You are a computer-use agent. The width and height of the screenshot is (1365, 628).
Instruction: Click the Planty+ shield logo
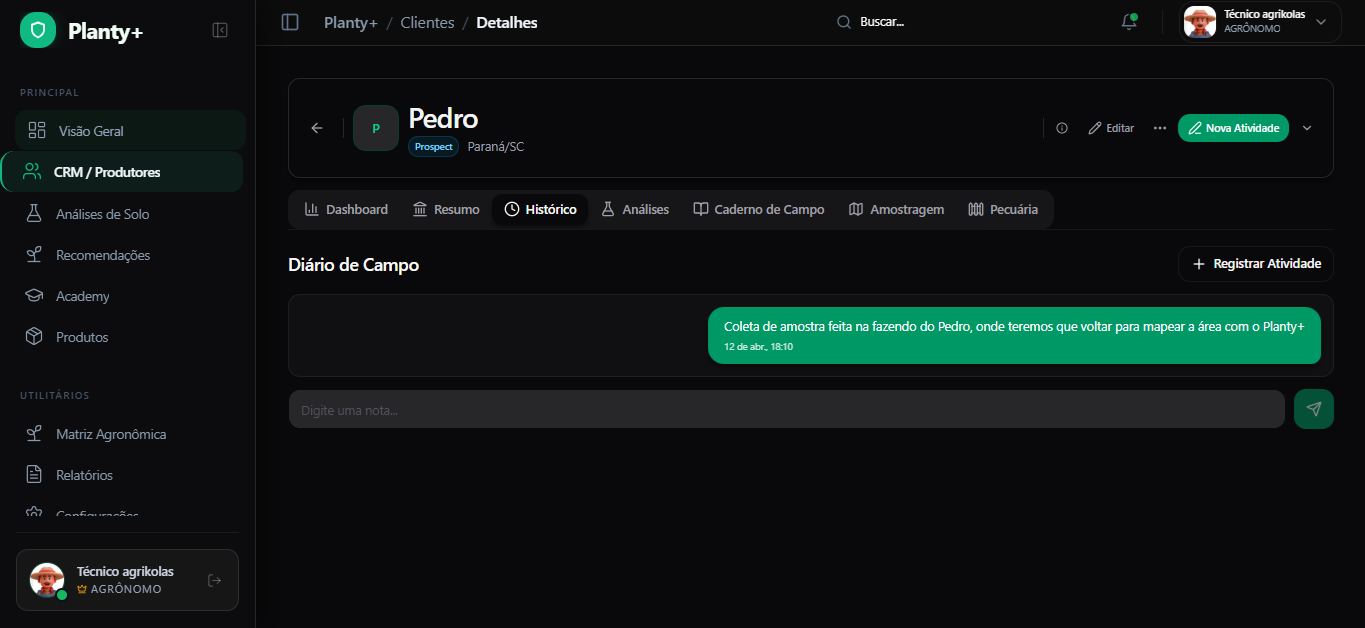tap(38, 31)
